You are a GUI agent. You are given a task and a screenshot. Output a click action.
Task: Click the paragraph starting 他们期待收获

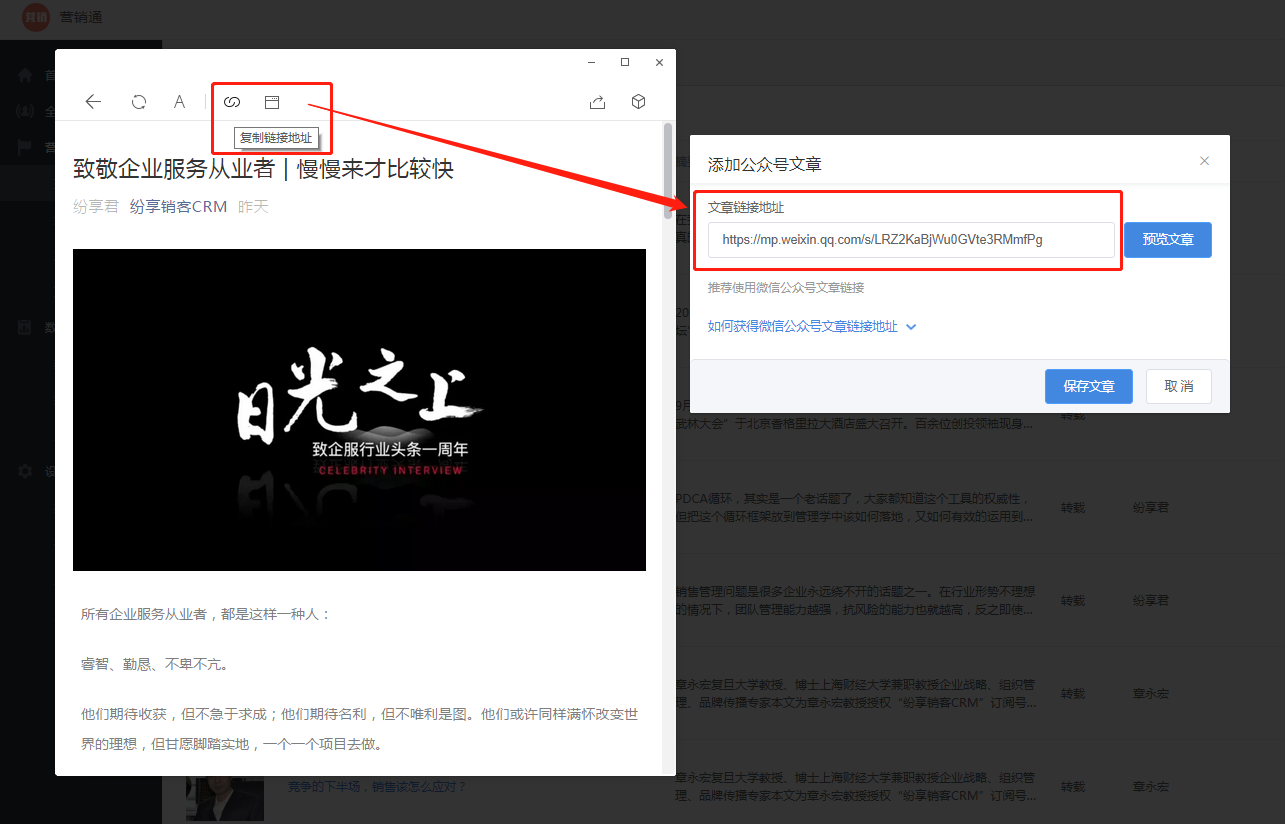[x=359, y=729]
